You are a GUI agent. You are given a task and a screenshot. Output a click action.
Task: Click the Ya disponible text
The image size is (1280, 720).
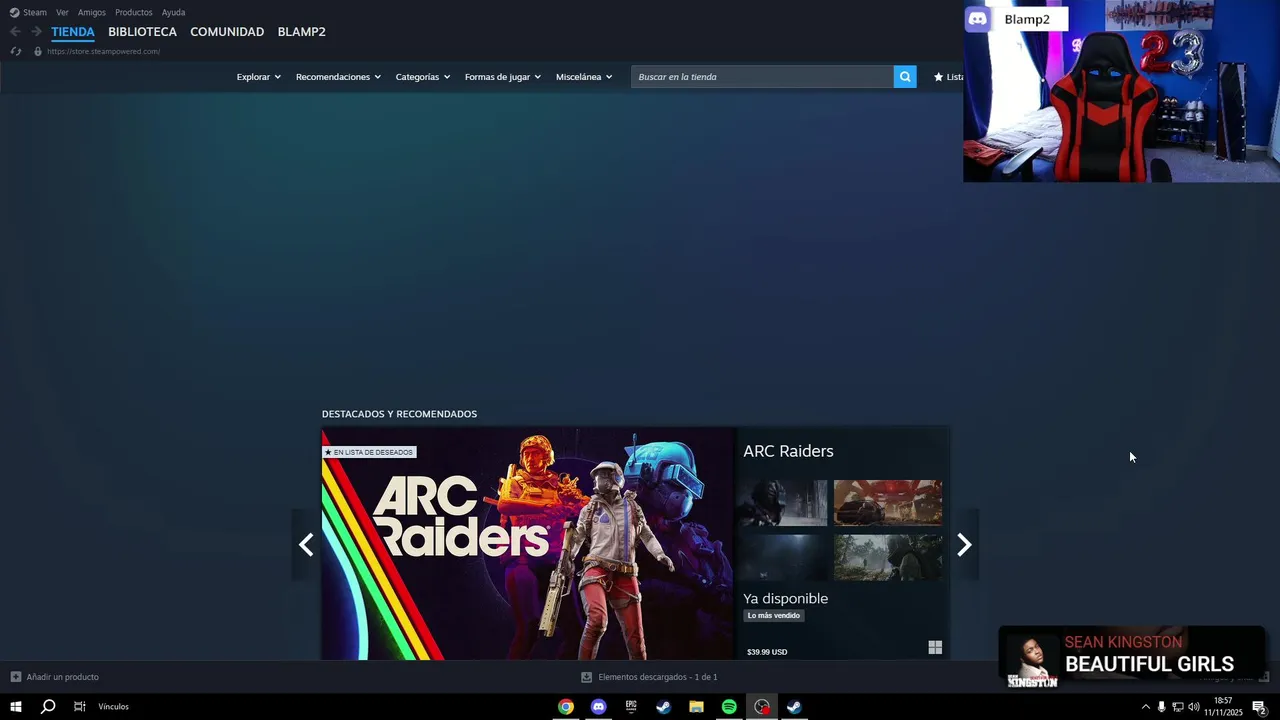[x=786, y=598]
